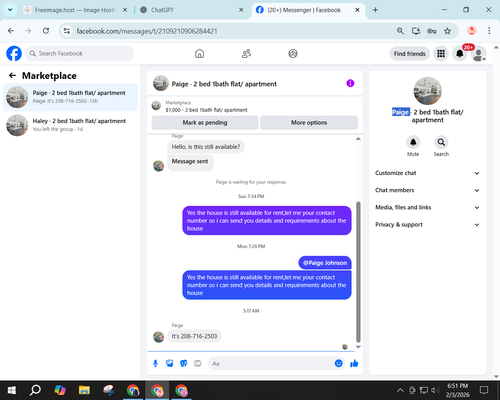Open Paige conversation in Marketplace list

(70, 97)
